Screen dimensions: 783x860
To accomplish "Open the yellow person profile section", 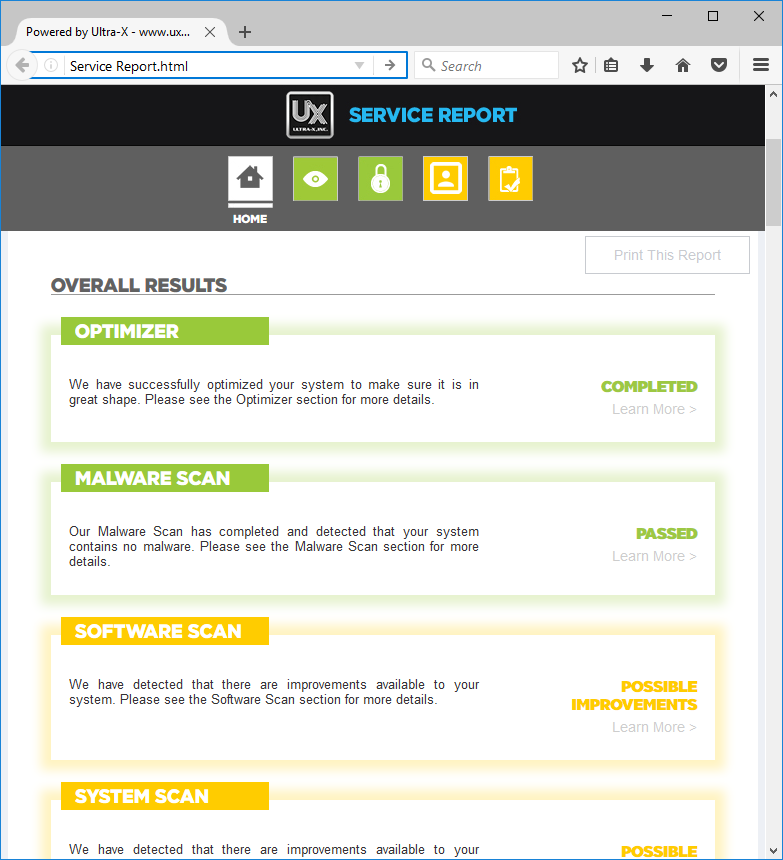I will pos(445,179).
